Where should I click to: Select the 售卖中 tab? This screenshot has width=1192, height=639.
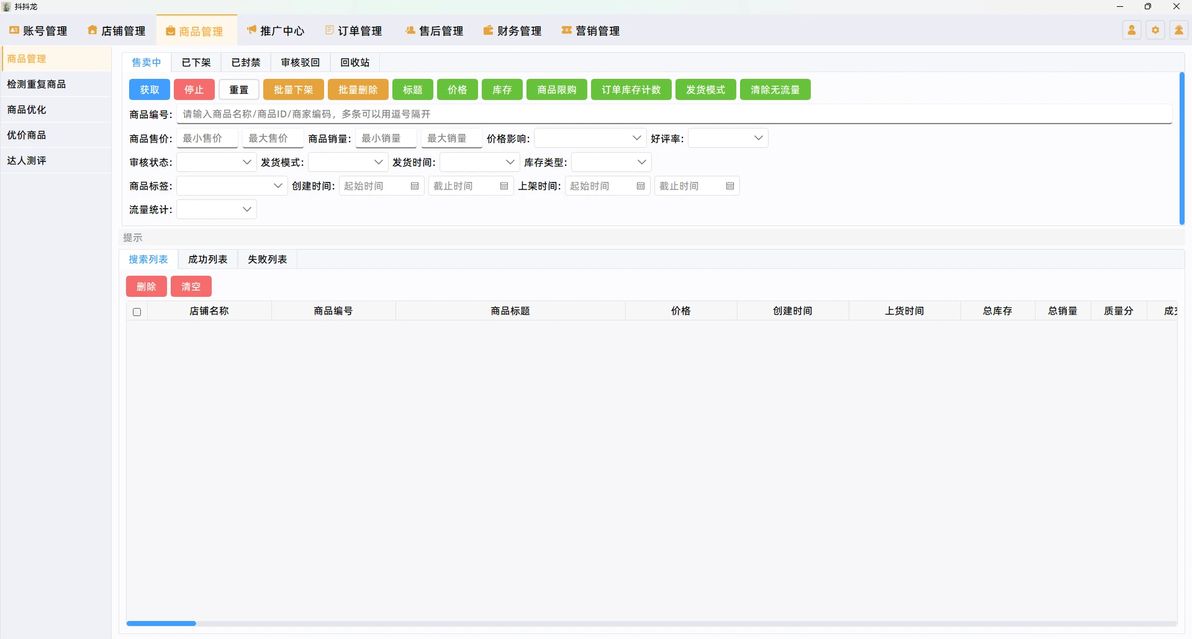click(x=146, y=62)
